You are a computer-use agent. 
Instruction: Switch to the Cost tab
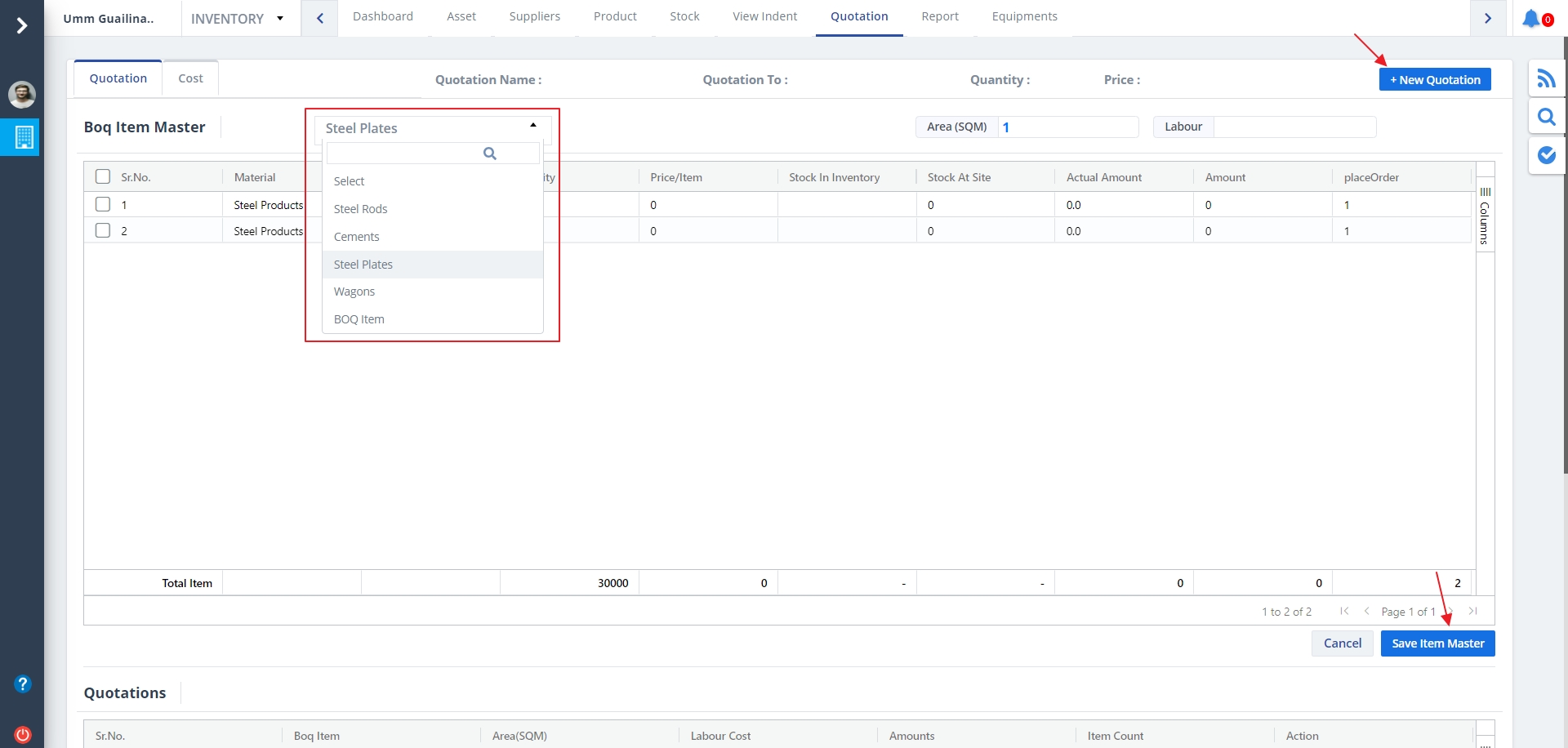click(190, 78)
